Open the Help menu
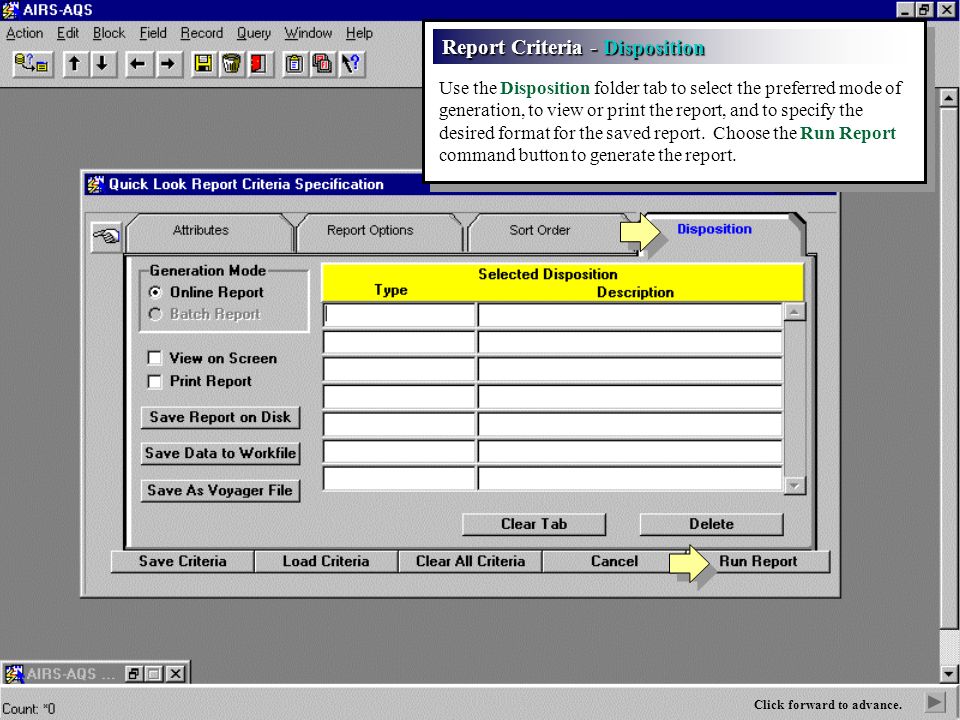Image resolution: width=960 pixels, height=720 pixels. click(359, 33)
